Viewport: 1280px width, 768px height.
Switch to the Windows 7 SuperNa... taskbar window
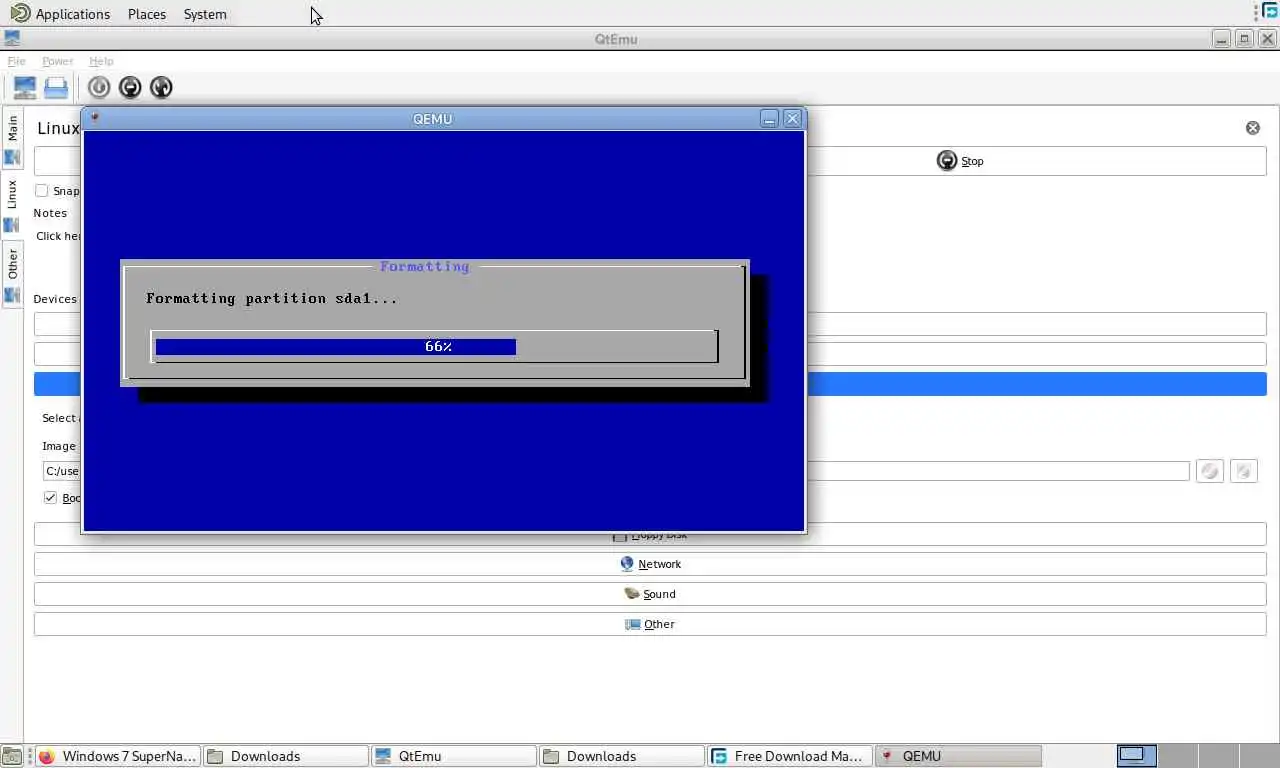coord(117,756)
